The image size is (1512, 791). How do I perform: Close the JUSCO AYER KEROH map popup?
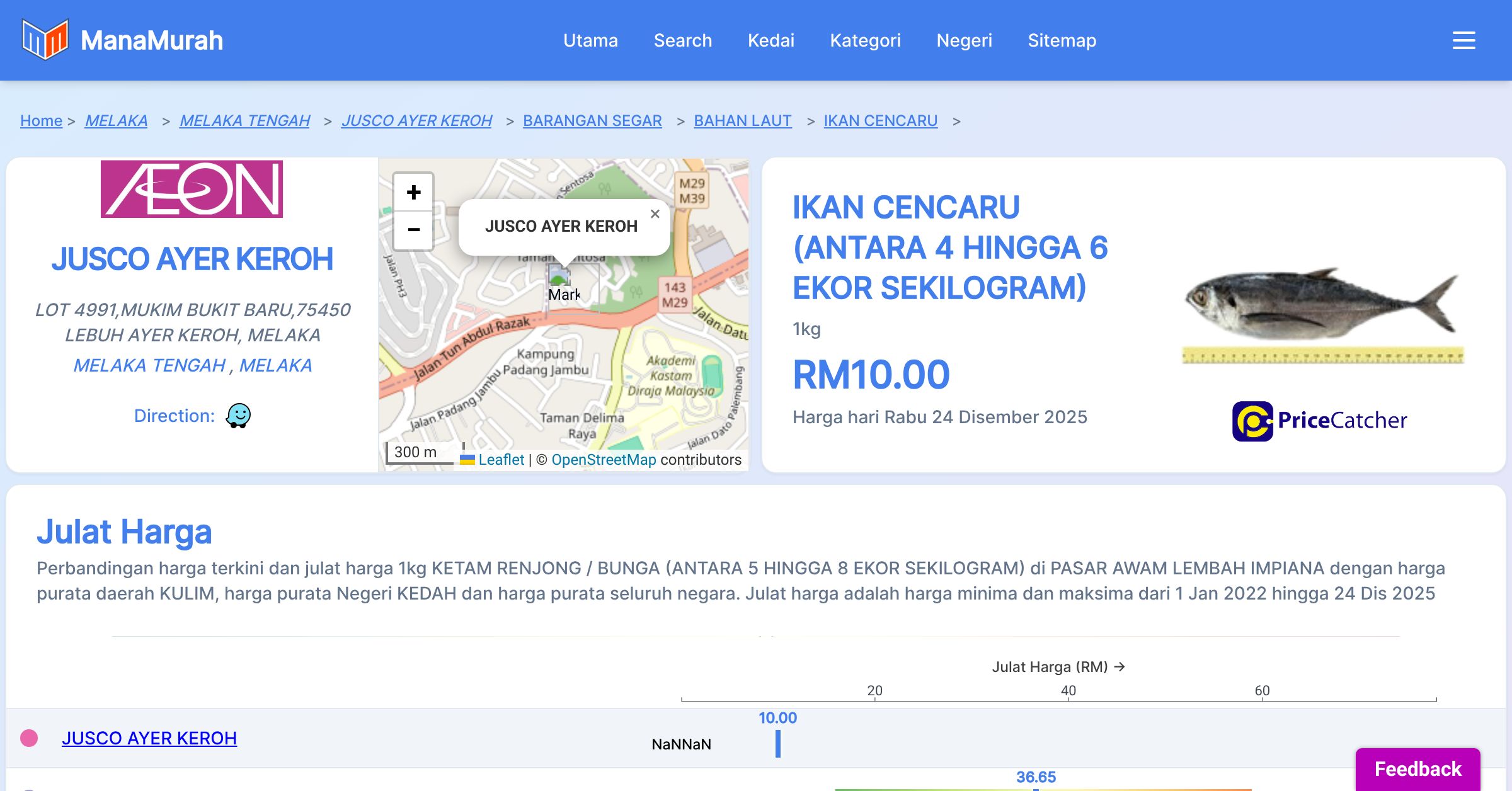655,214
